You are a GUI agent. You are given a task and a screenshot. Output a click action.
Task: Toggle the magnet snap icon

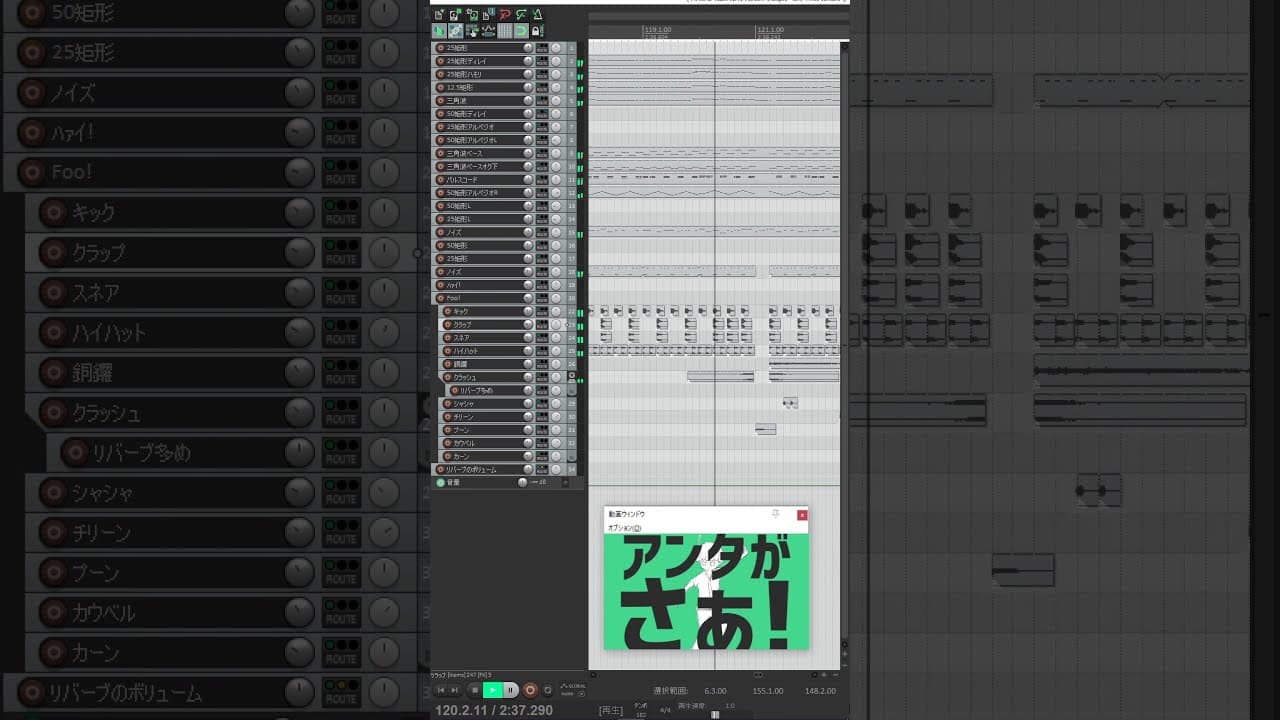(x=521, y=31)
